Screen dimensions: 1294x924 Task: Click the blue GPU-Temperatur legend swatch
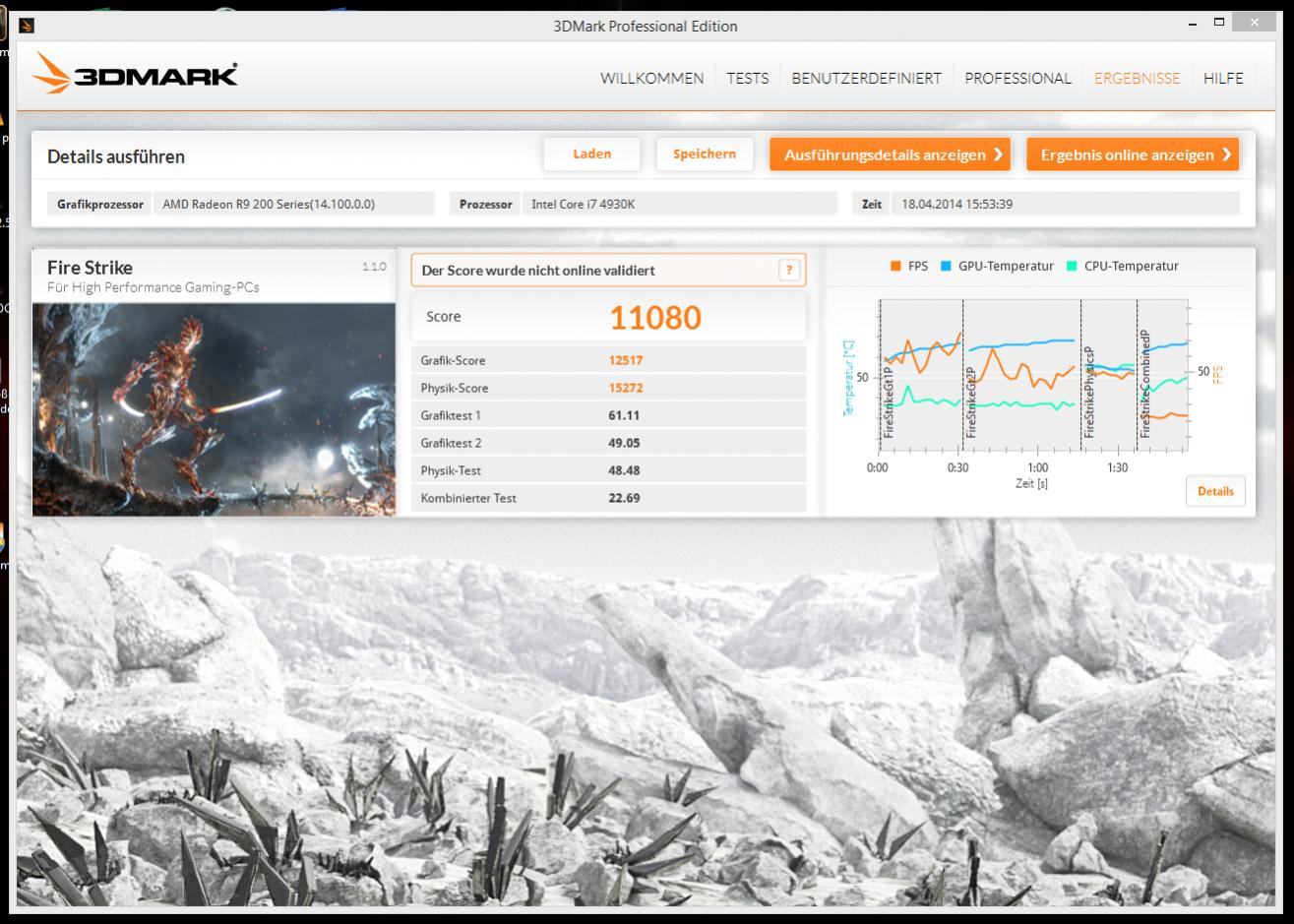pyautogui.click(x=946, y=266)
